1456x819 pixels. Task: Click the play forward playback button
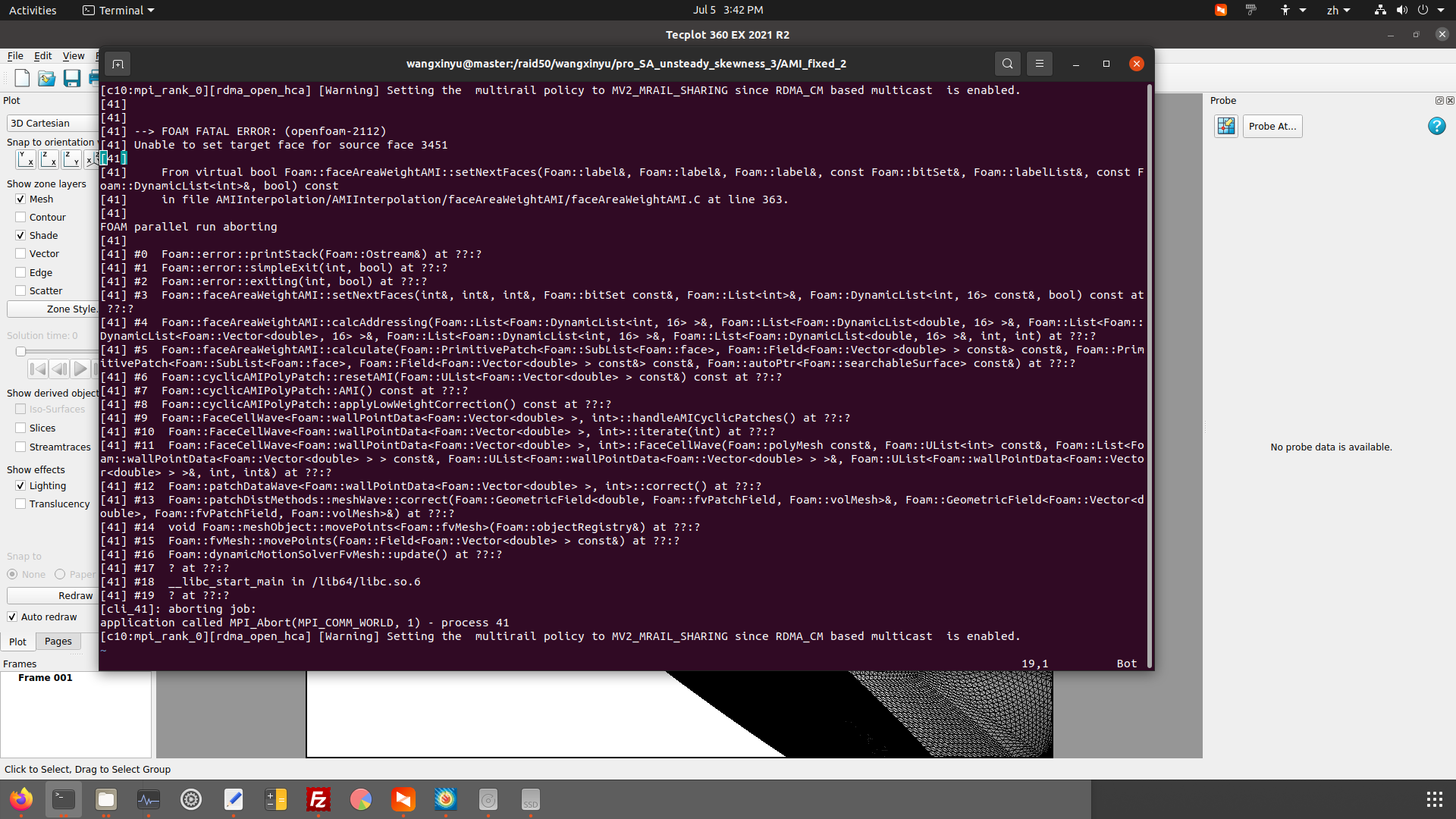click(x=80, y=369)
